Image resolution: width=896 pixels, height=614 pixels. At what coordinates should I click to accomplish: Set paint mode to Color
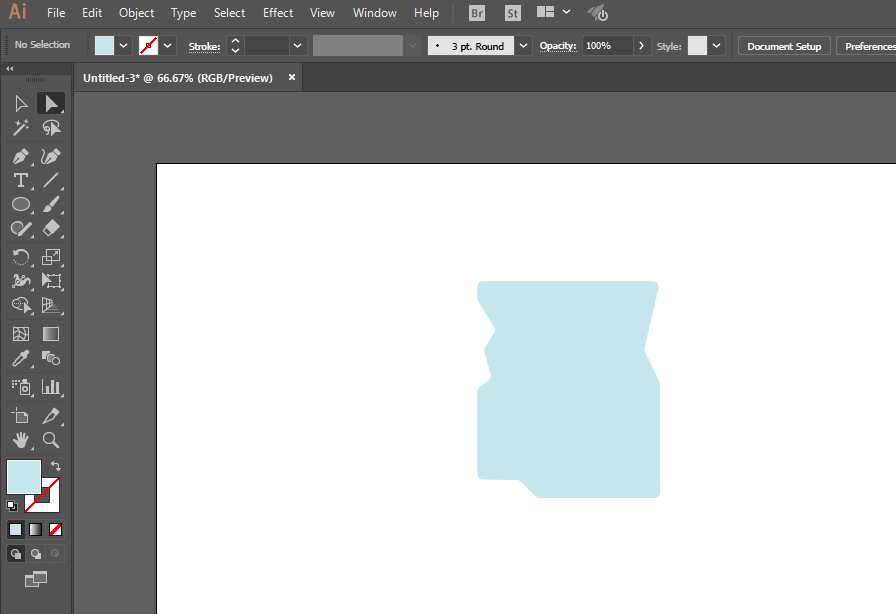click(x=15, y=529)
